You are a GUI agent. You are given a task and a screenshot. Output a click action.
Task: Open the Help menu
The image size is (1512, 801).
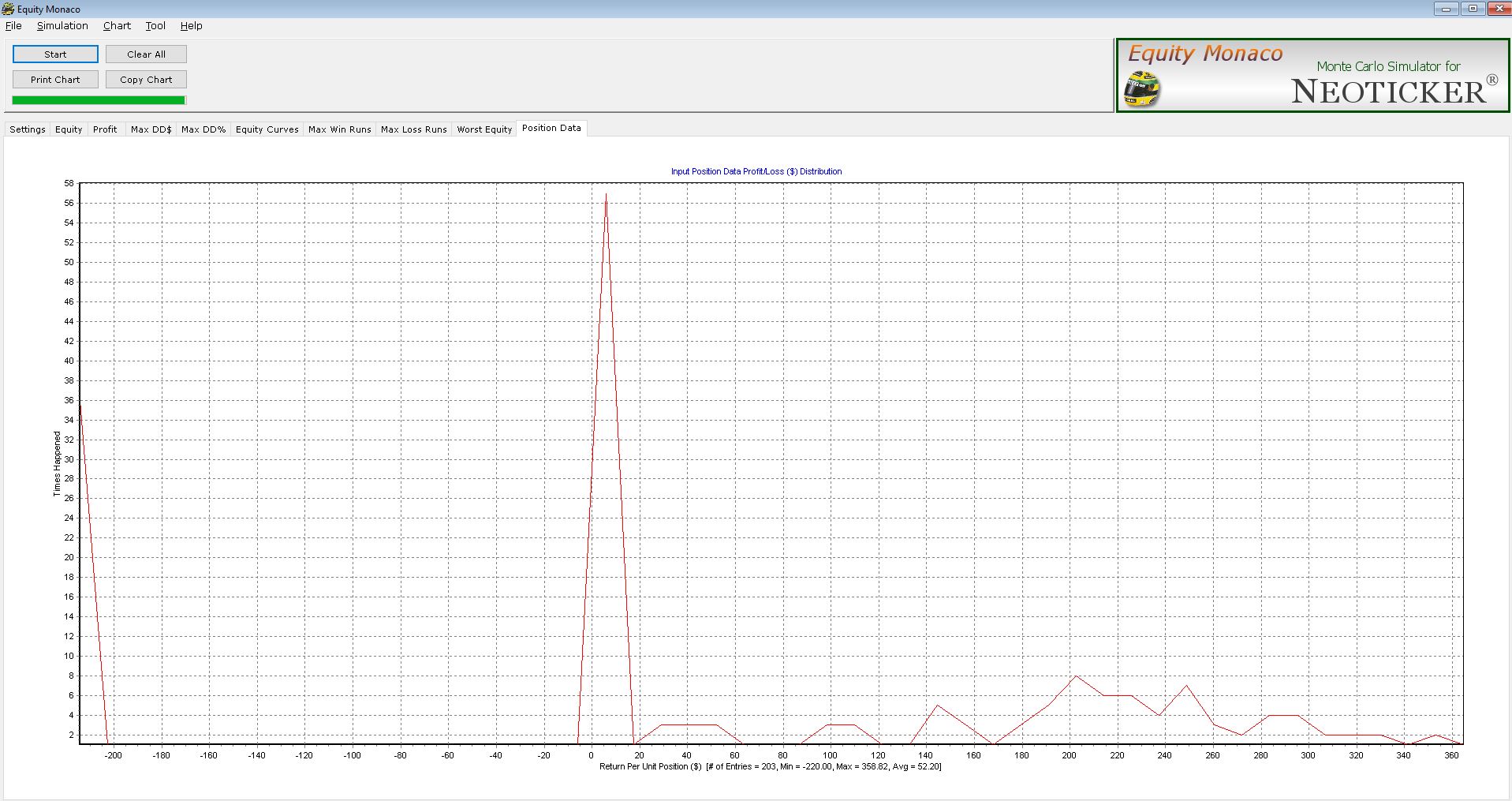tap(191, 25)
